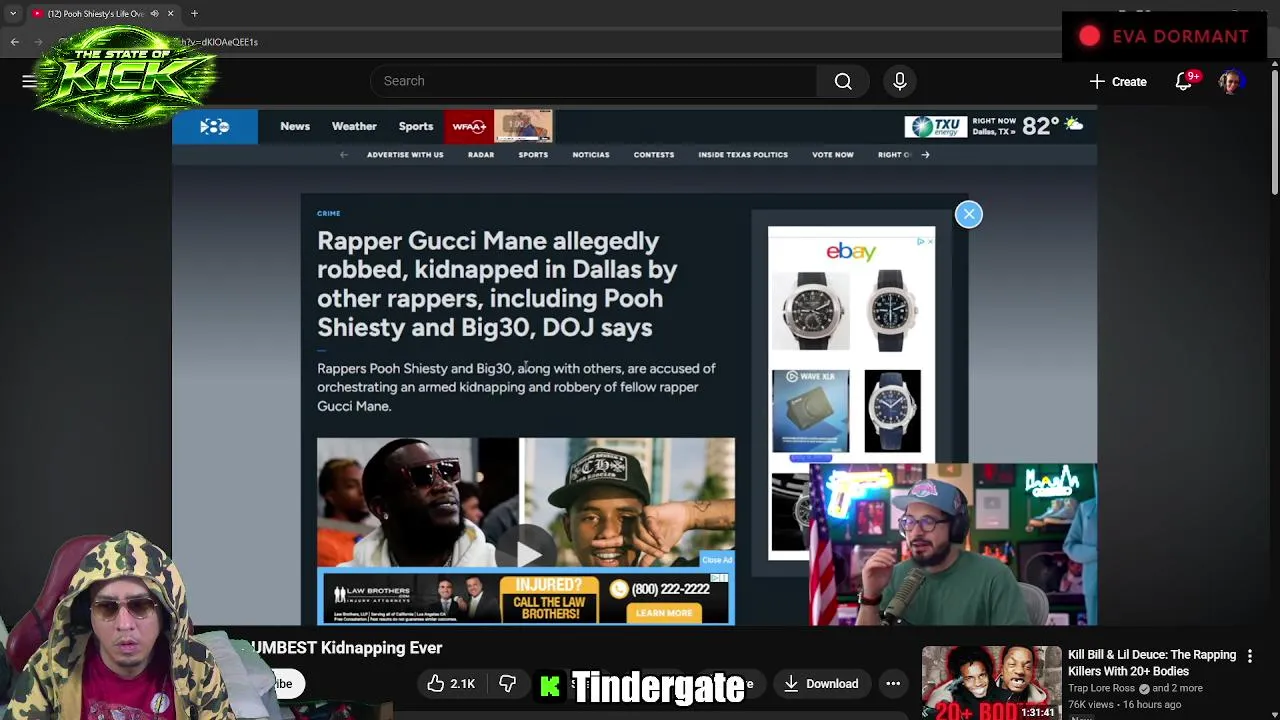The image size is (1280, 720).
Task: Open Kill Bill & Lil Deuce video title
Action: click(1152, 663)
